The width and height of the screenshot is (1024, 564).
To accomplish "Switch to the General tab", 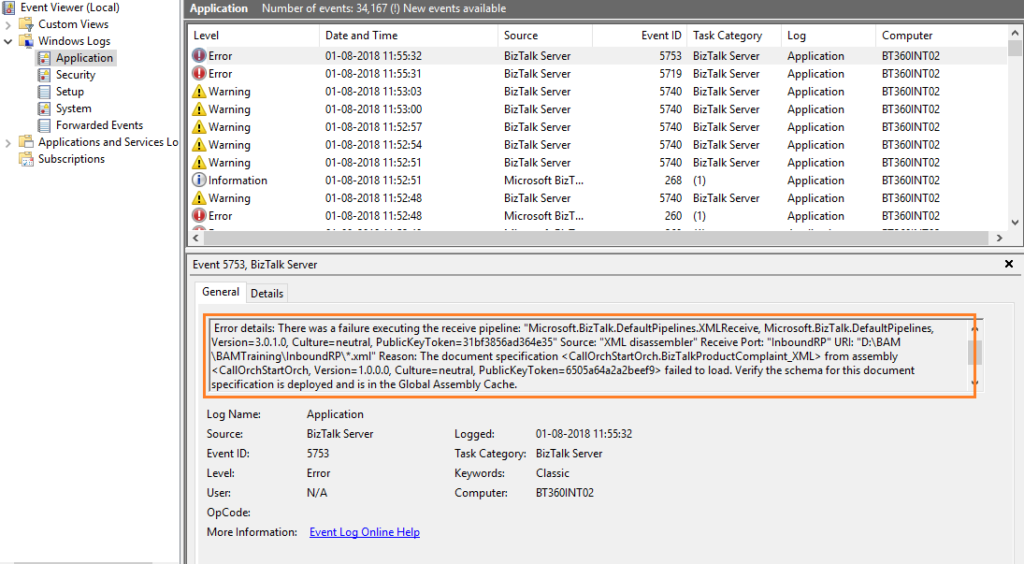I will point(220,292).
